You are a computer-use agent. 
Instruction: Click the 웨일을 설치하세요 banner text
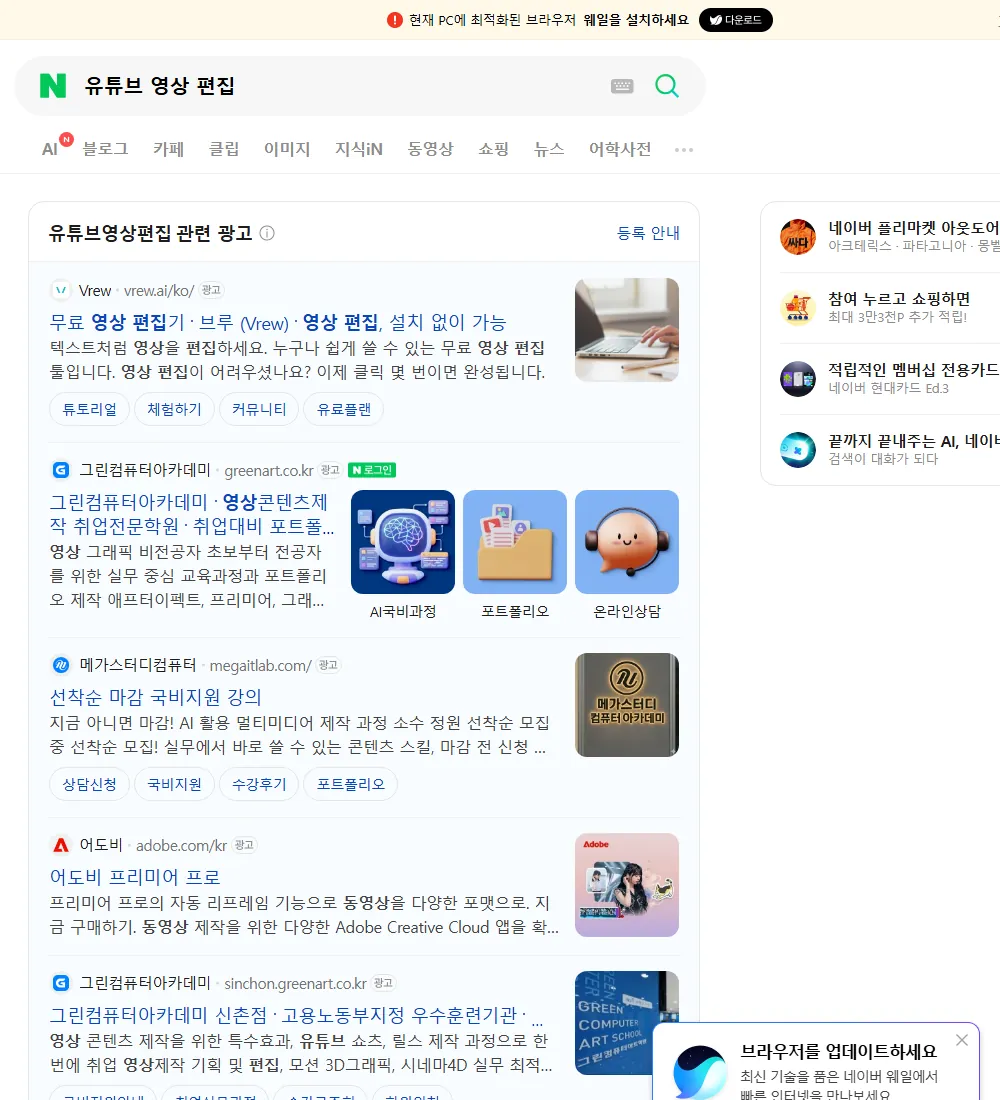pyautogui.click(x=636, y=20)
